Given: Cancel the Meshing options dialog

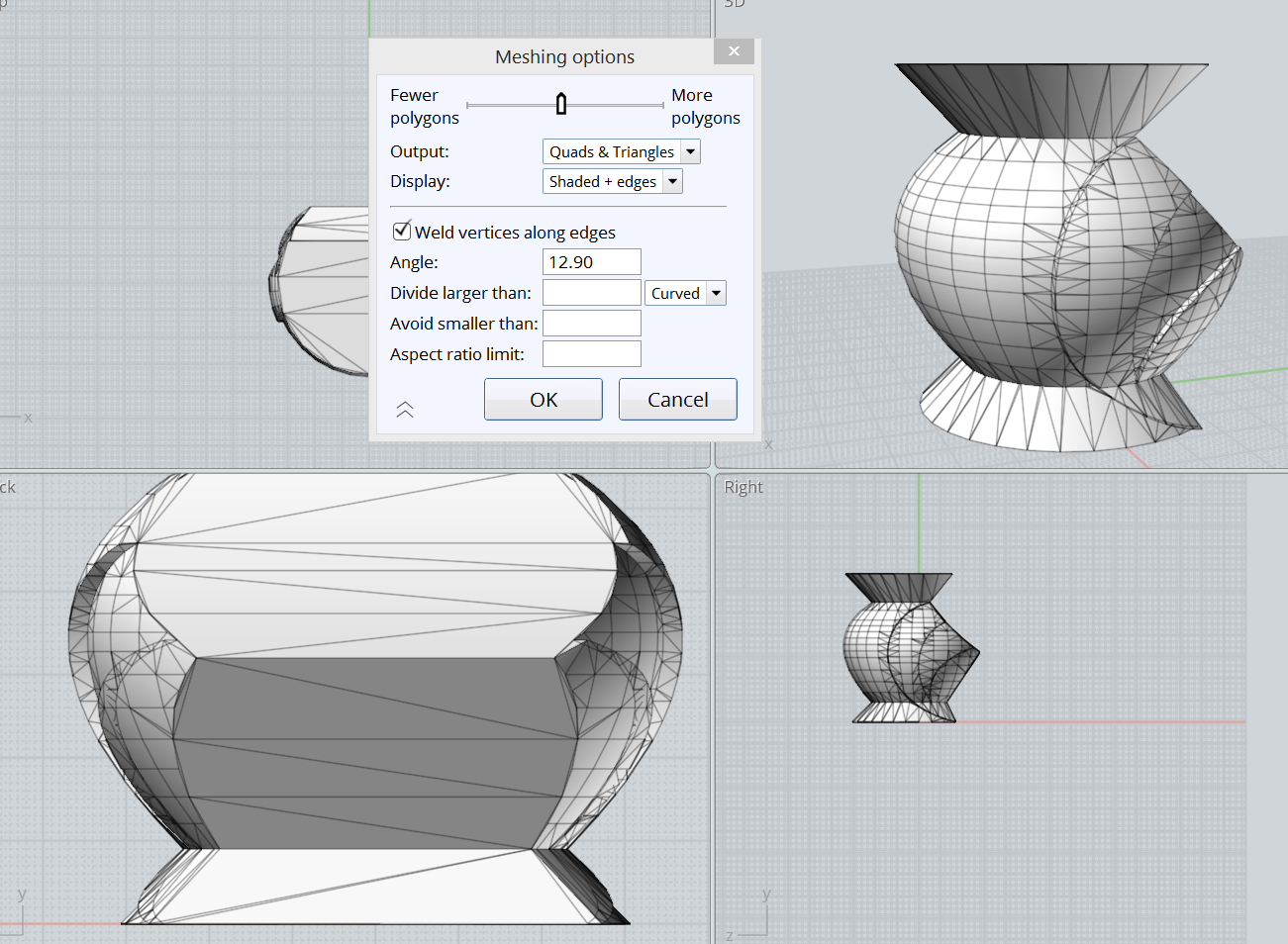Looking at the screenshot, I should coord(678,400).
